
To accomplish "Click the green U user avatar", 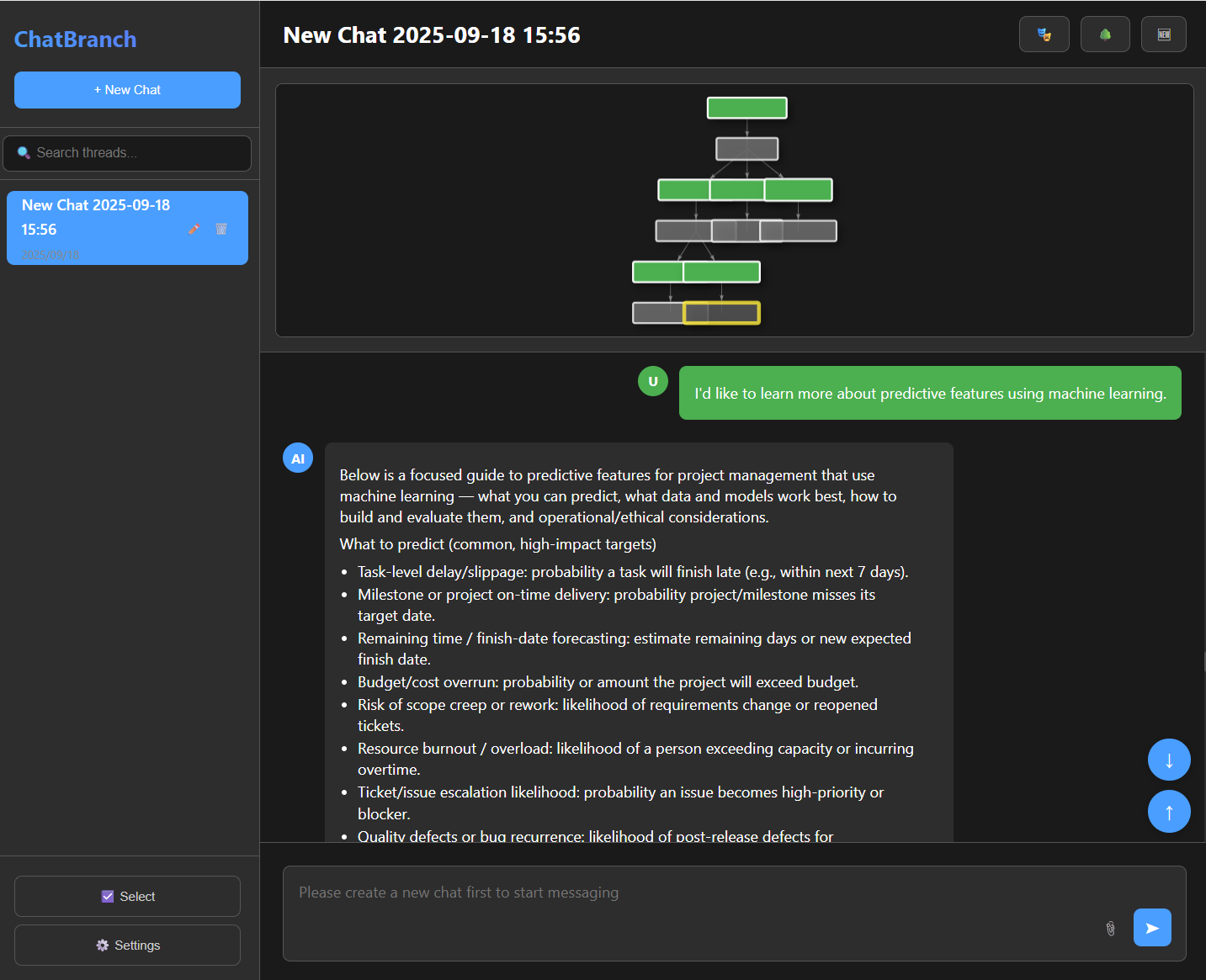I will tap(653, 381).
